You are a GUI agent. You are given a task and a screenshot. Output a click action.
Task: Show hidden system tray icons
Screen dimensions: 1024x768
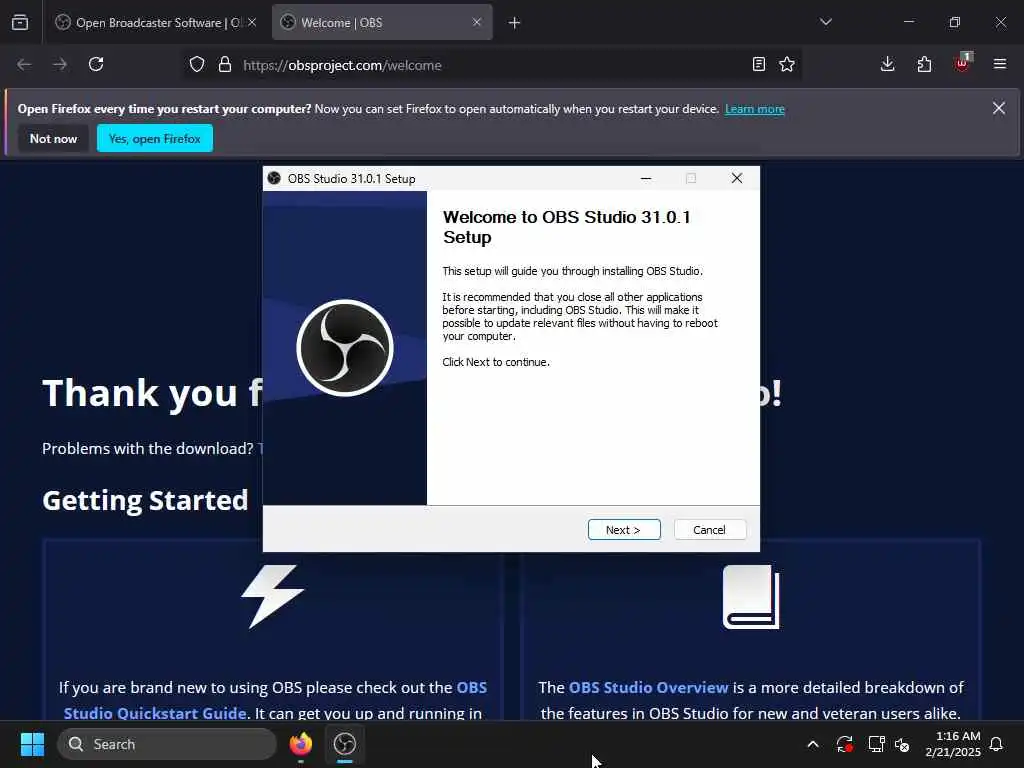tap(813, 744)
